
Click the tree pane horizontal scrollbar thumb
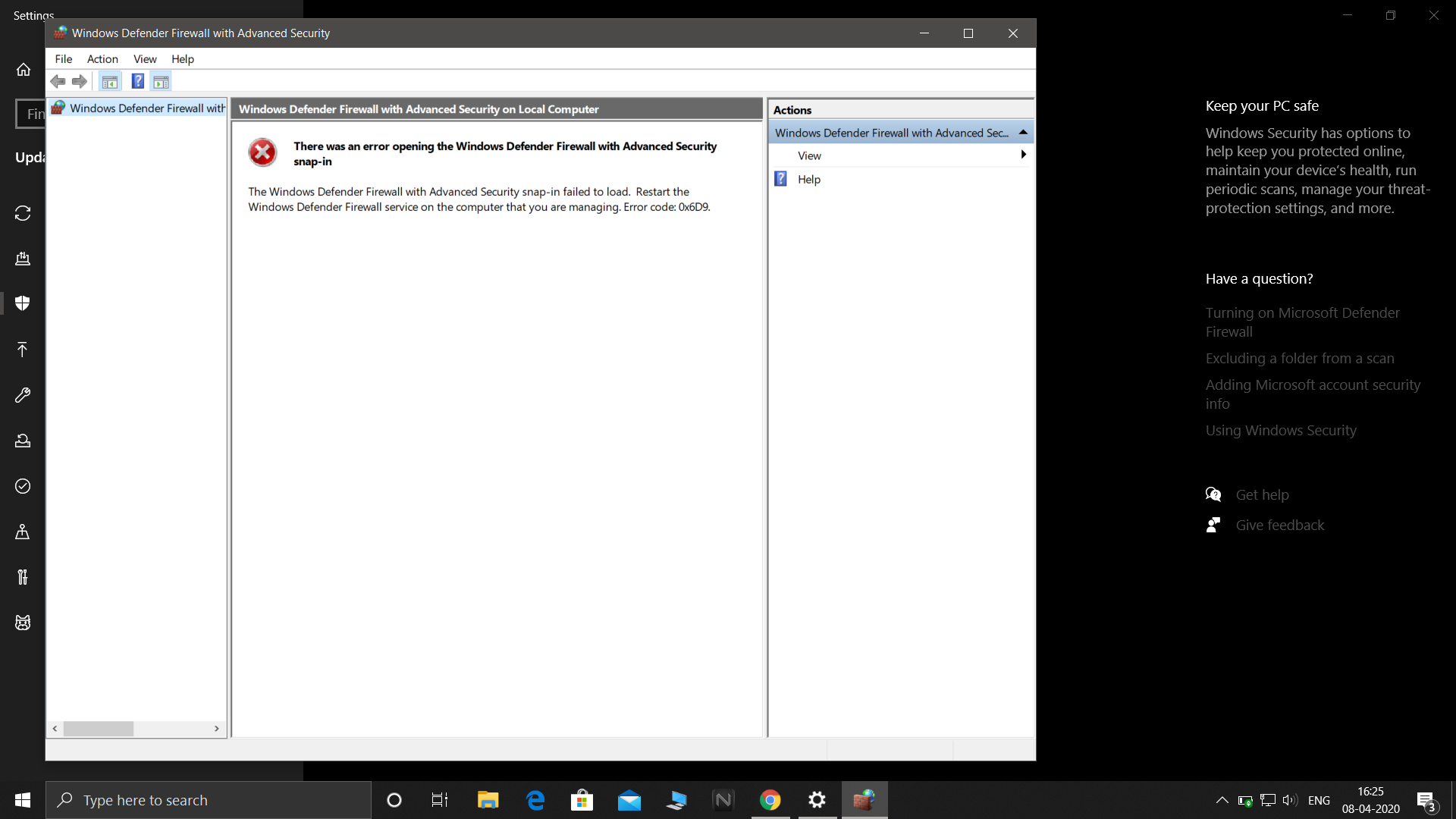tap(99, 729)
